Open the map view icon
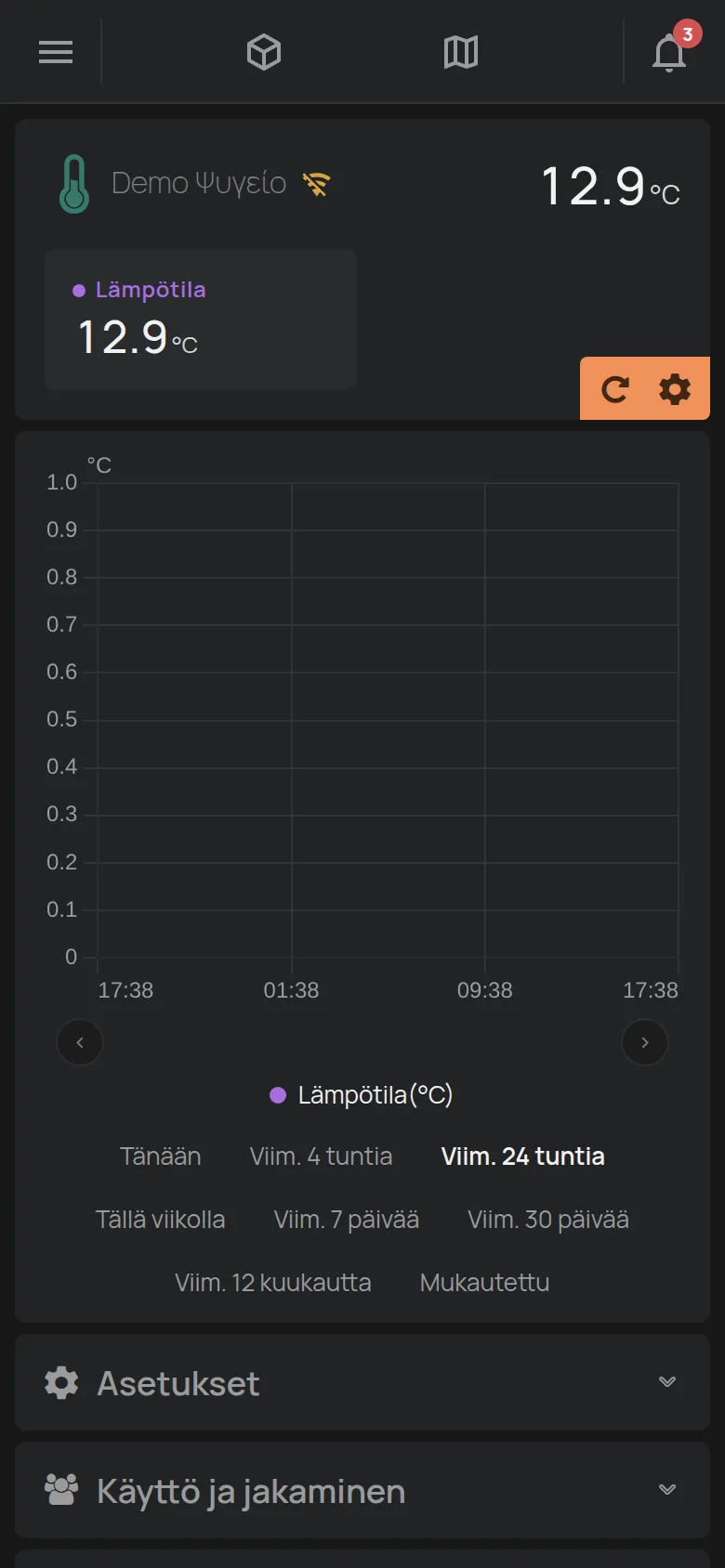 pos(461,52)
